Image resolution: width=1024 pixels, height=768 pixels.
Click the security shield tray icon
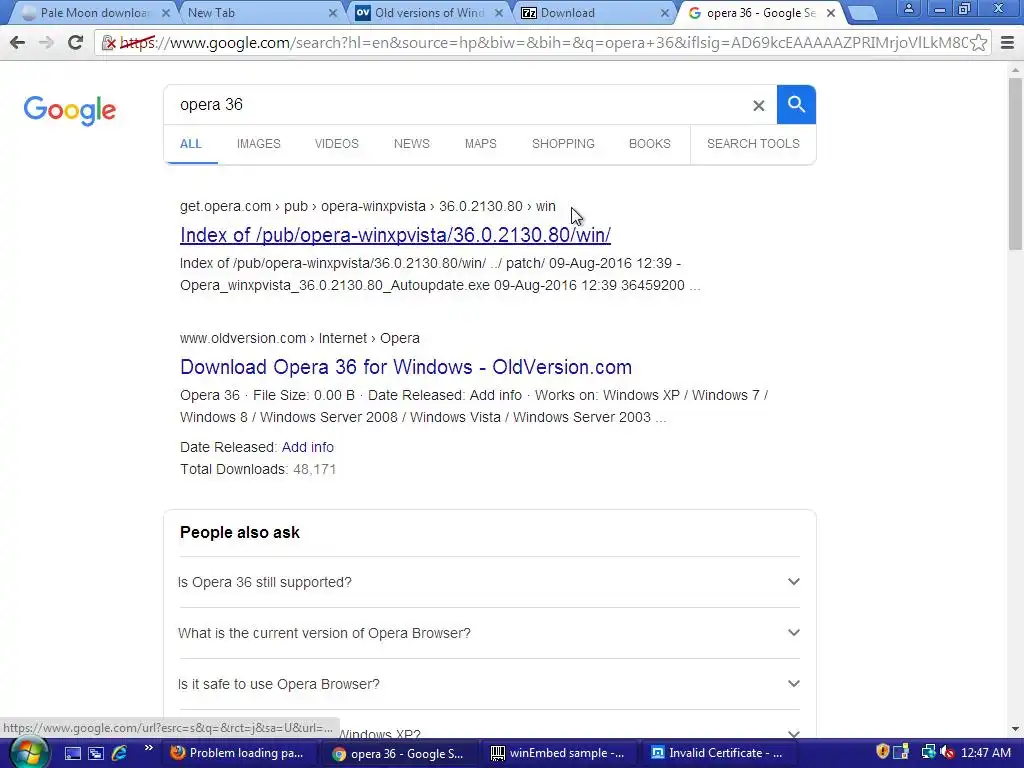tap(882, 752)
